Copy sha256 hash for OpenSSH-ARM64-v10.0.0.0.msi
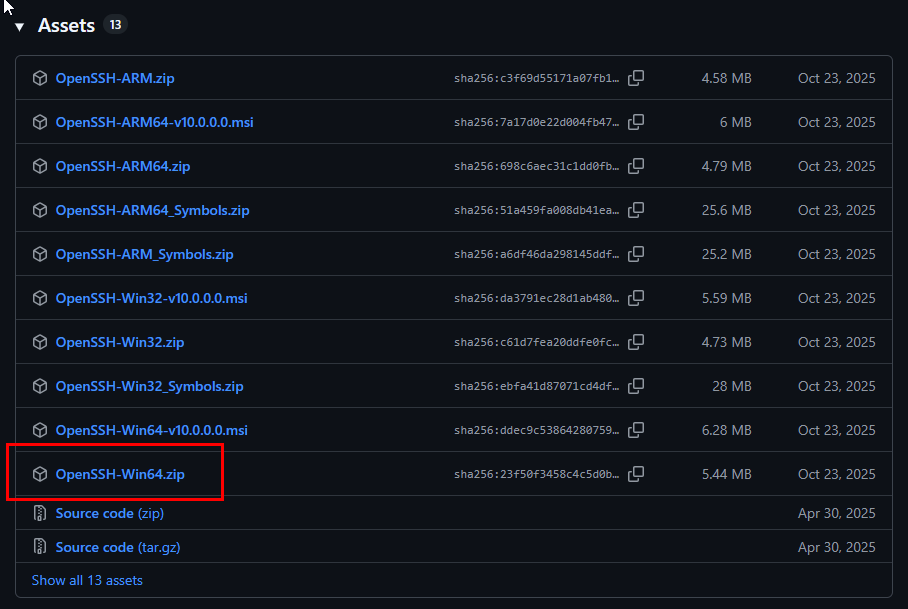 click(x=636, y=122)
